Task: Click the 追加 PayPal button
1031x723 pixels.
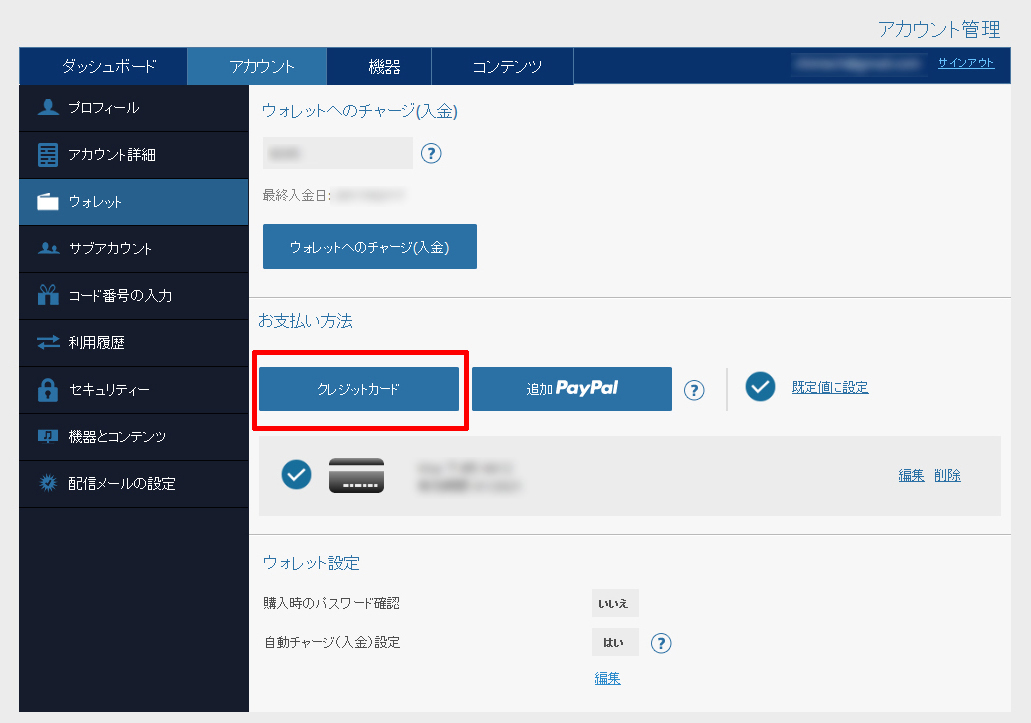Action: [572, 389]
